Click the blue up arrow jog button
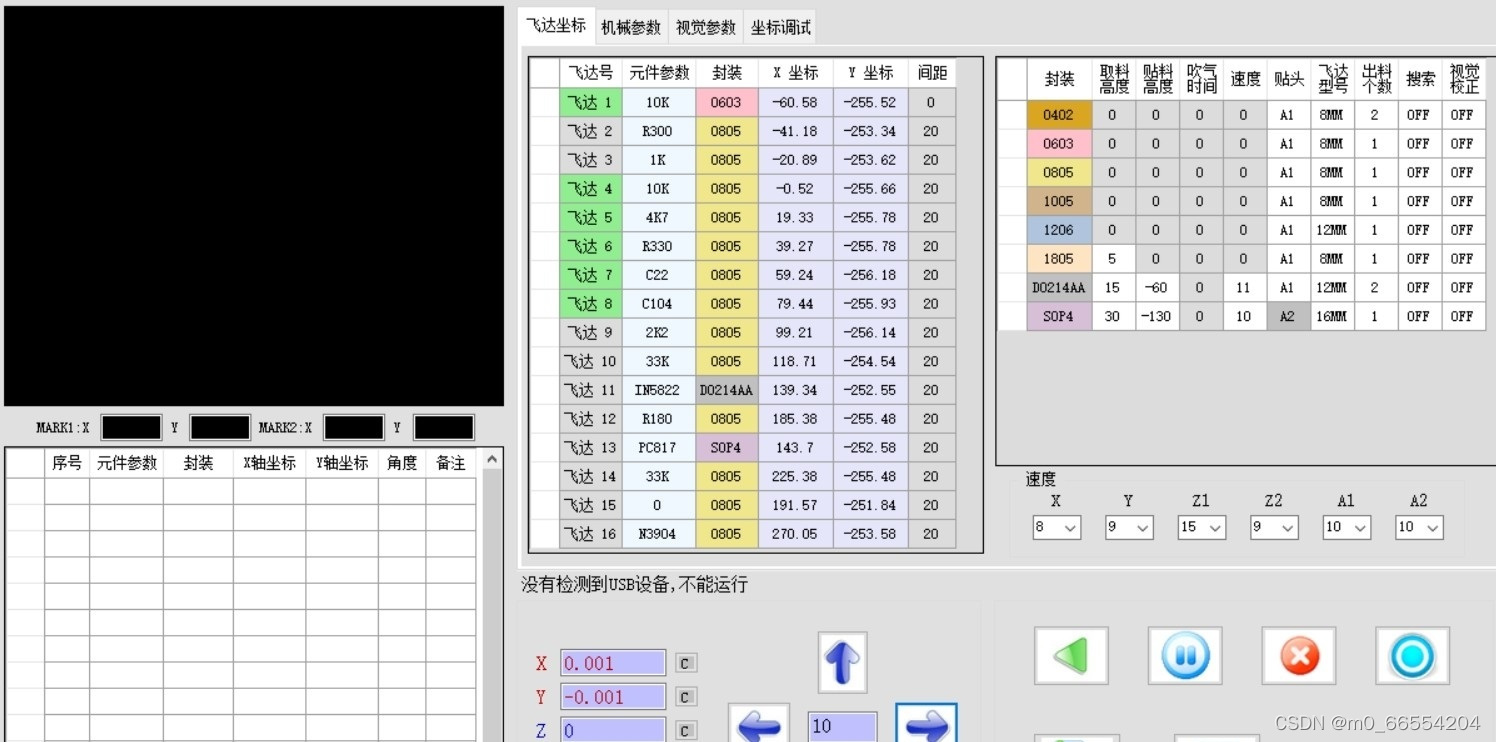 (842, 662)
